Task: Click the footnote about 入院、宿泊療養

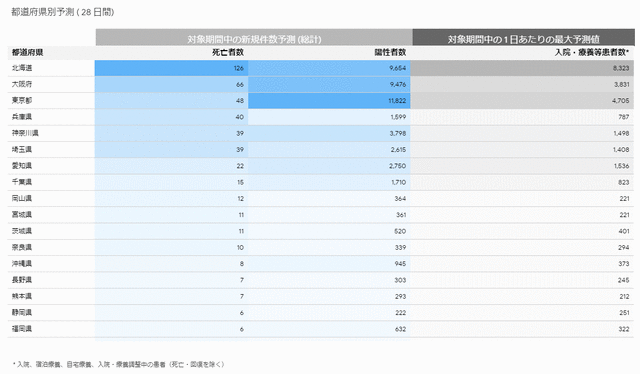Action: 118,364
